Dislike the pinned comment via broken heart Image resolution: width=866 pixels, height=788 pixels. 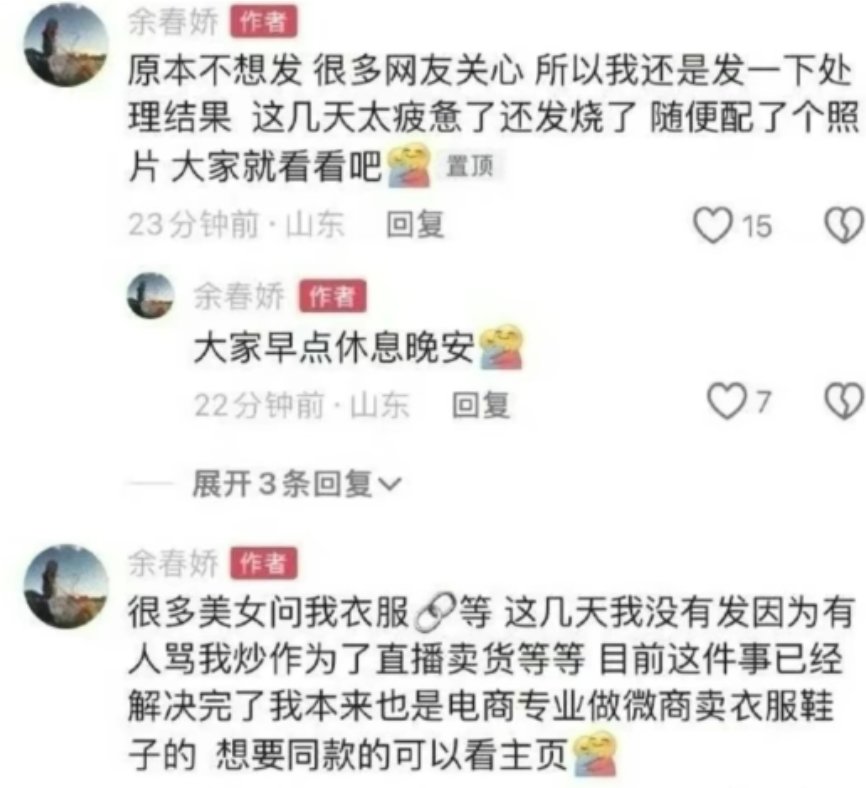coord(843,225)
